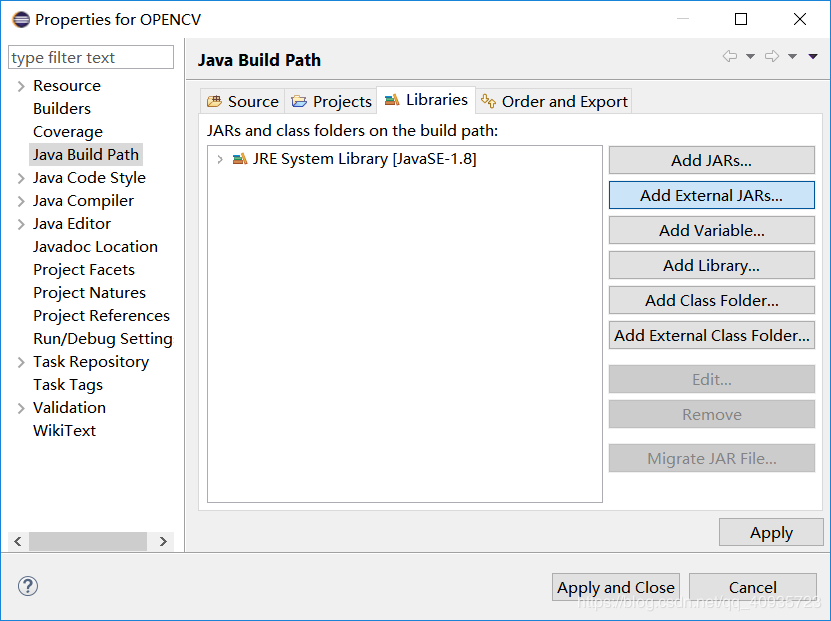This screenshot has width=831, height=621.
Task: Expand the Task Repository category
Action: tap(21, 362)
